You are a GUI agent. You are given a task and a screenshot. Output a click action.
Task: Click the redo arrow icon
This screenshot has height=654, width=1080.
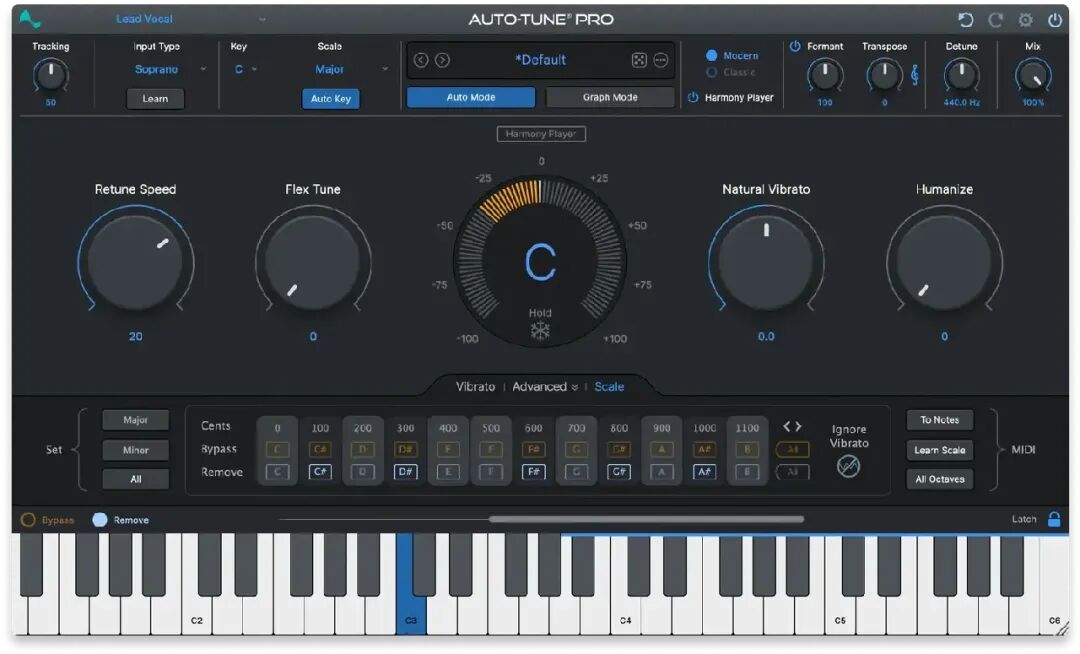[x=995, y=20]
